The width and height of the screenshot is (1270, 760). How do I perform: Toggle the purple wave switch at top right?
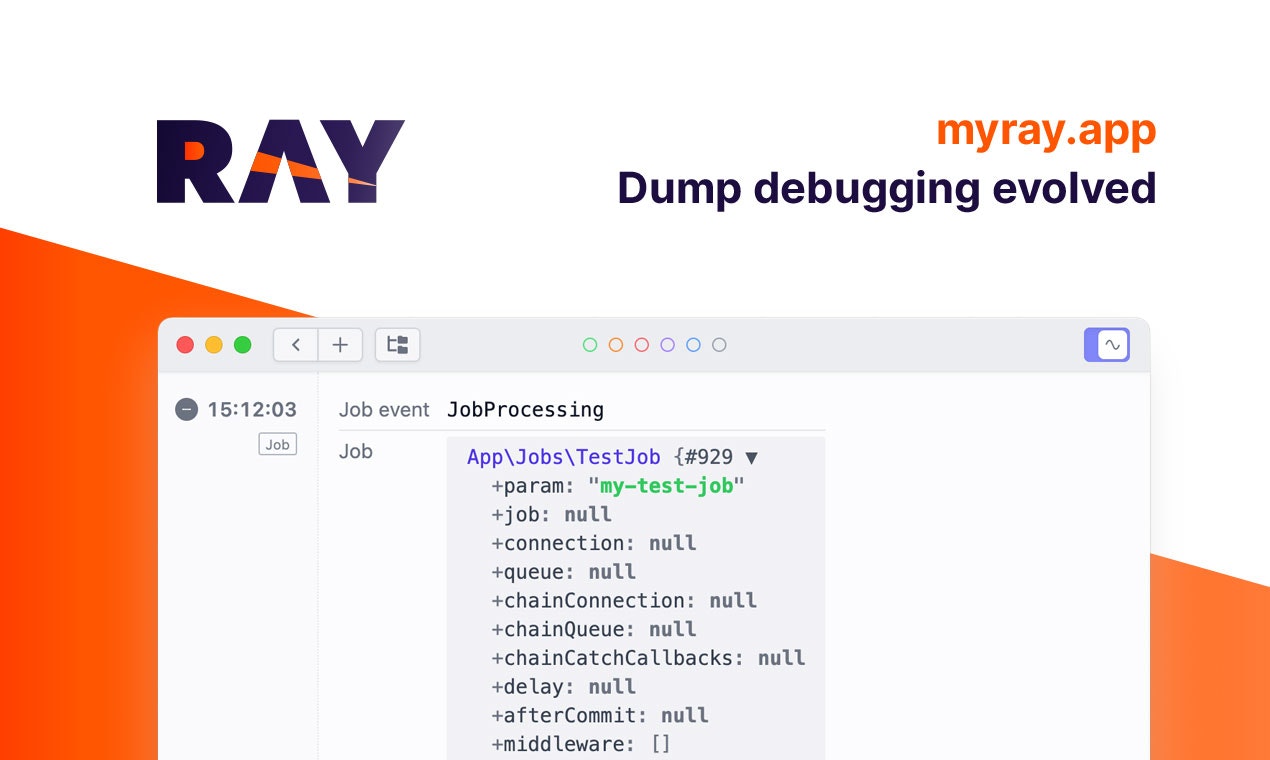coord(1107,345)
